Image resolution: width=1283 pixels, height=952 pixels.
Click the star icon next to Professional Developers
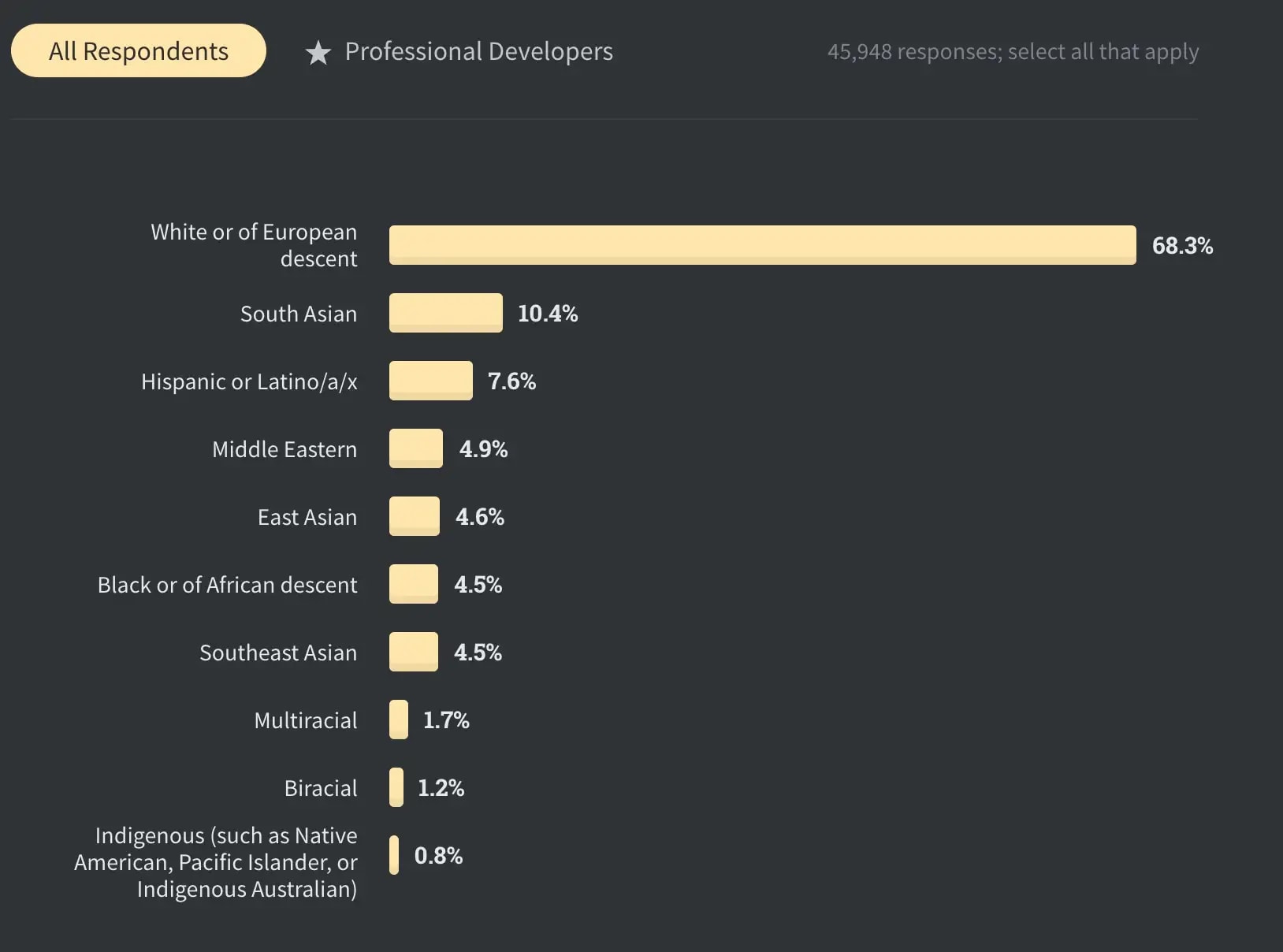point(318,52)
